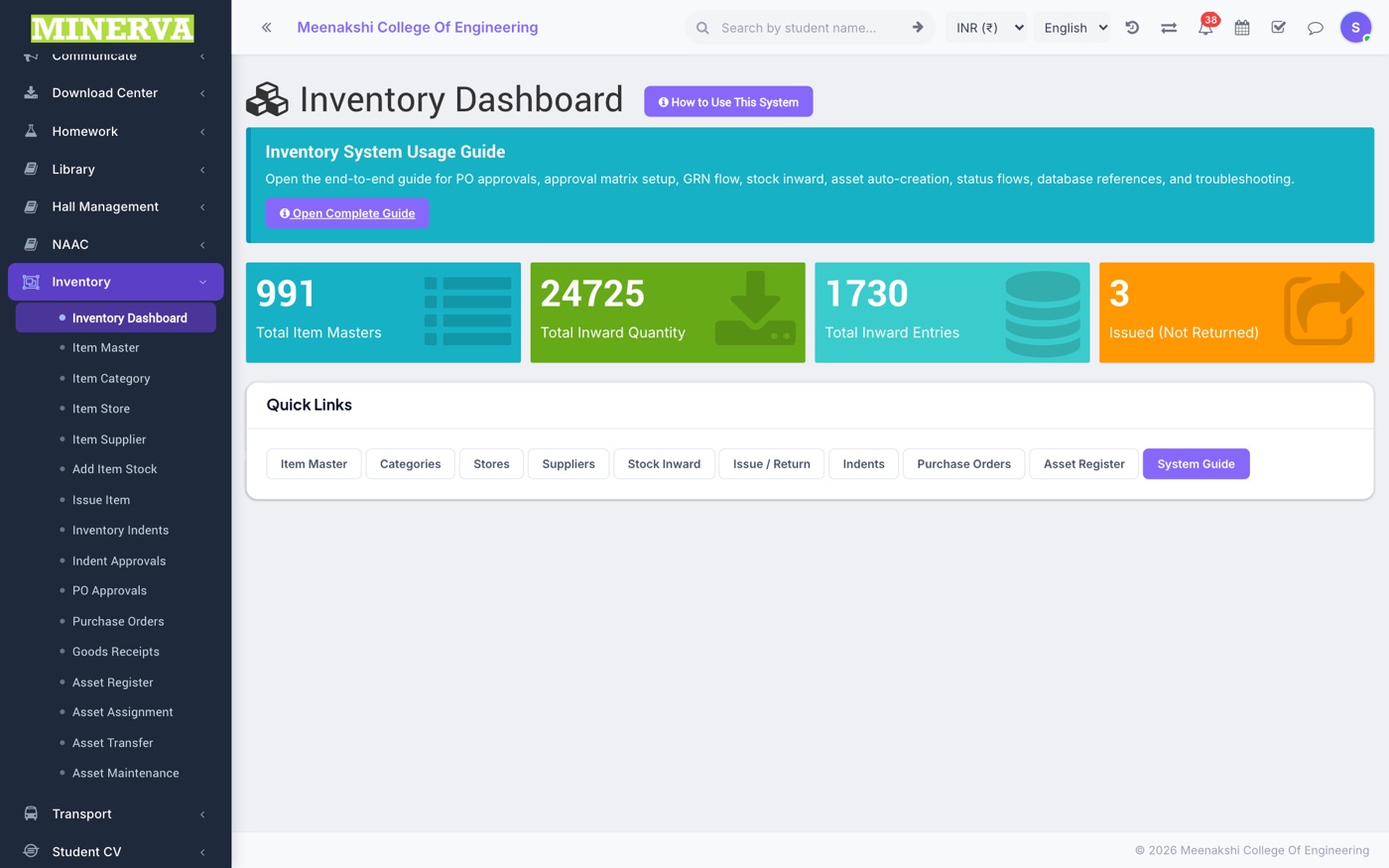Open the calendar icon in header
1389x868 pixels.
(1242, 28)
